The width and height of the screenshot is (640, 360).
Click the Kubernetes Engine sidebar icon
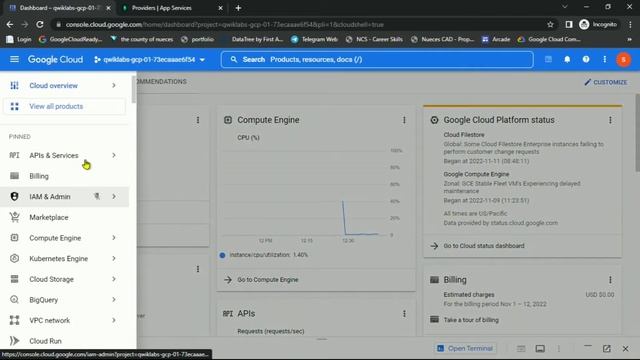[x=14, y=259]
